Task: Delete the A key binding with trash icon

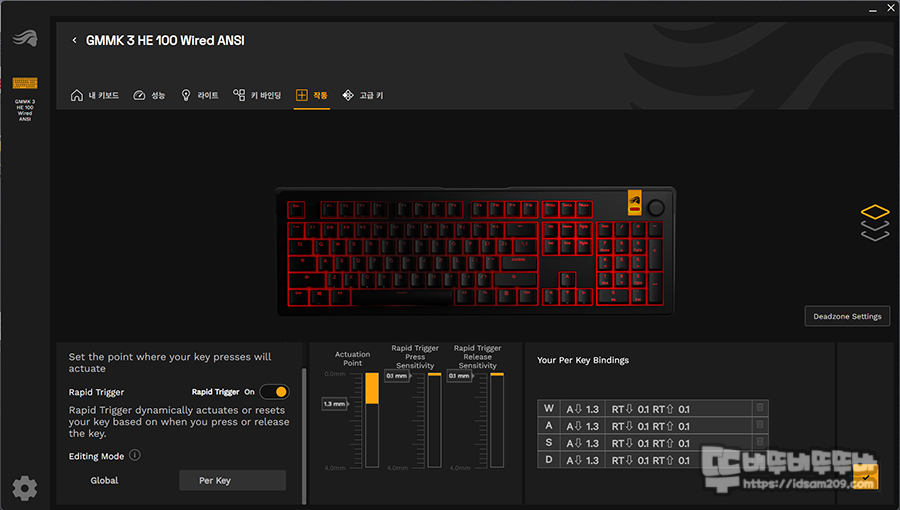Action: tap(759, 425)
